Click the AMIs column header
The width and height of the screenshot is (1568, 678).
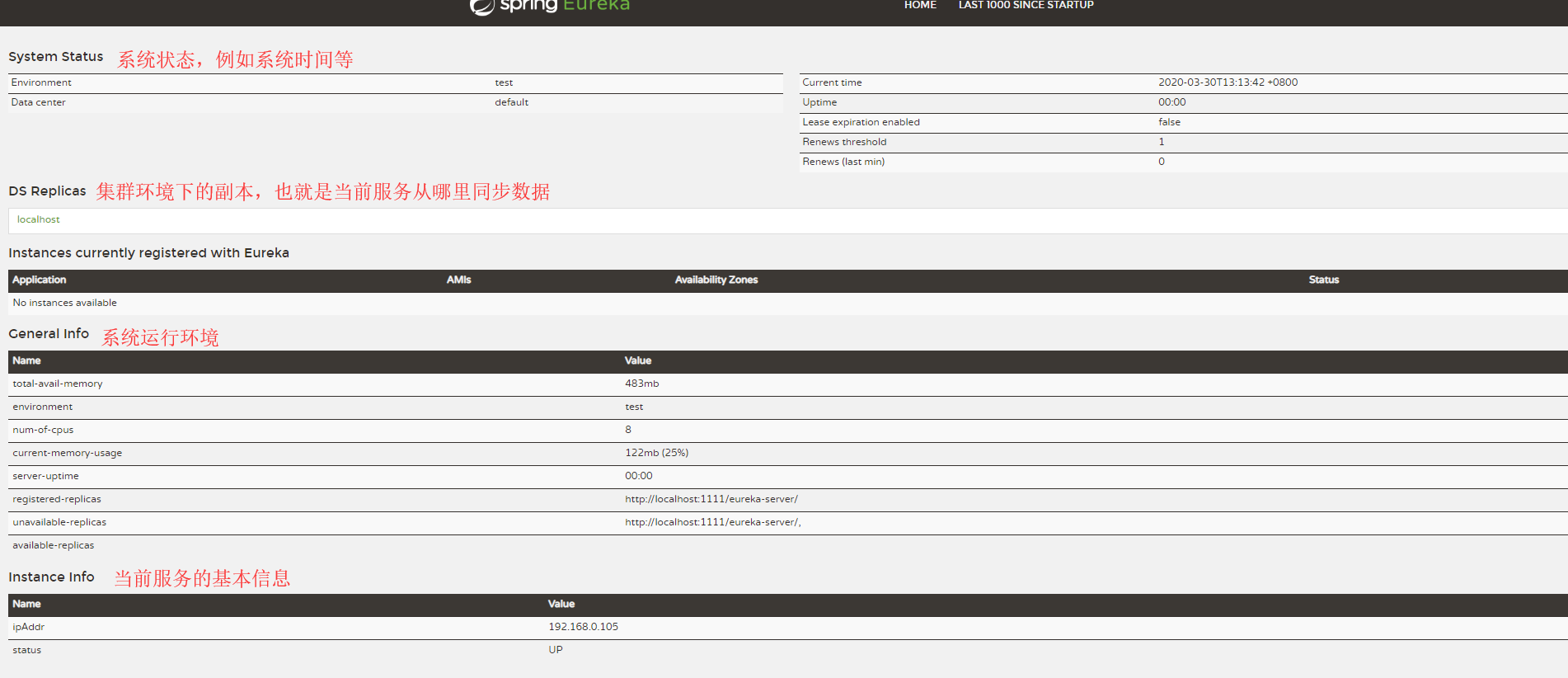pyautogui.click(x=458, y=280)
